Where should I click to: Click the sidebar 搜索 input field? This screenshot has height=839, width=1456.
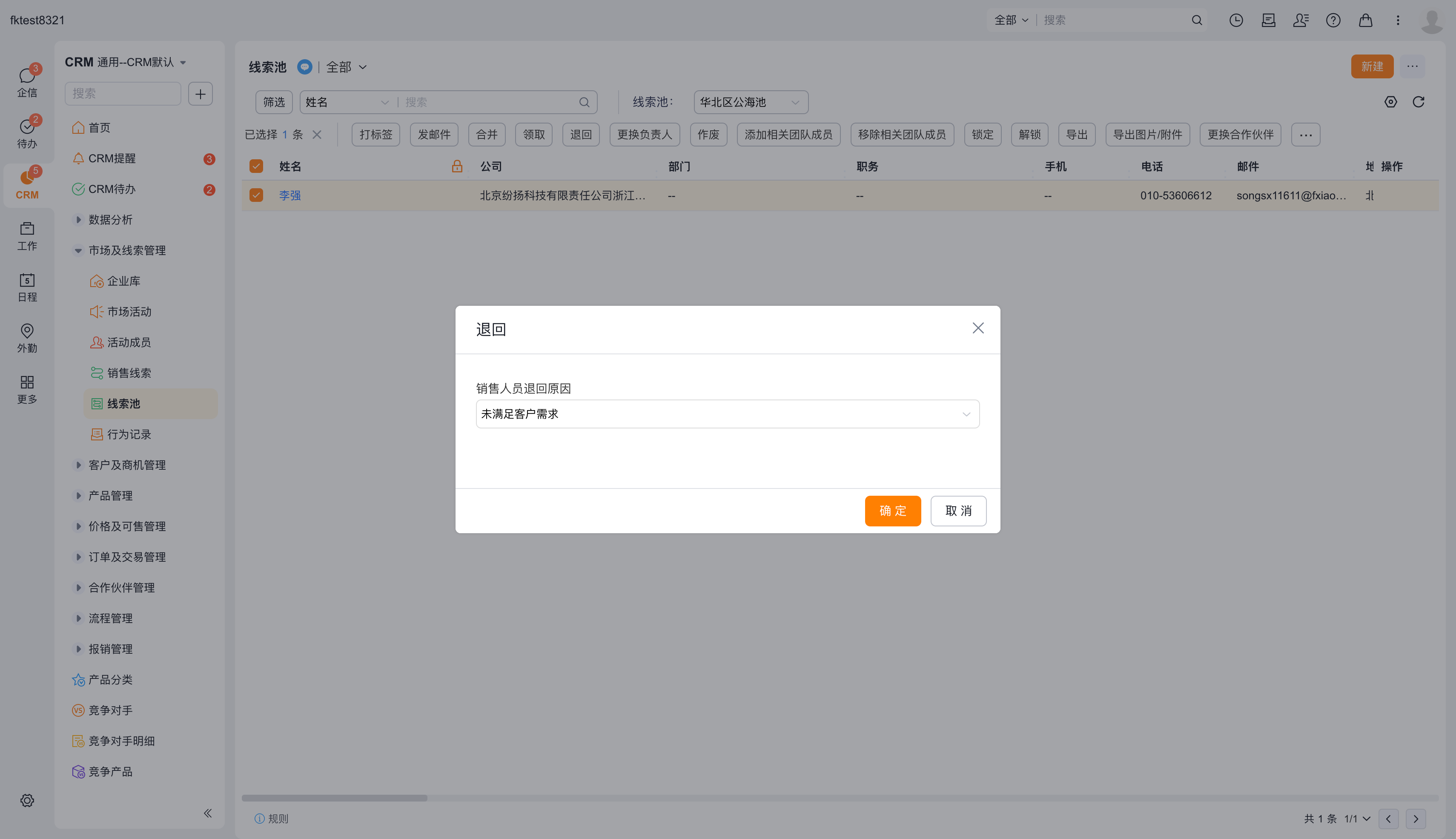coord(123,93)
